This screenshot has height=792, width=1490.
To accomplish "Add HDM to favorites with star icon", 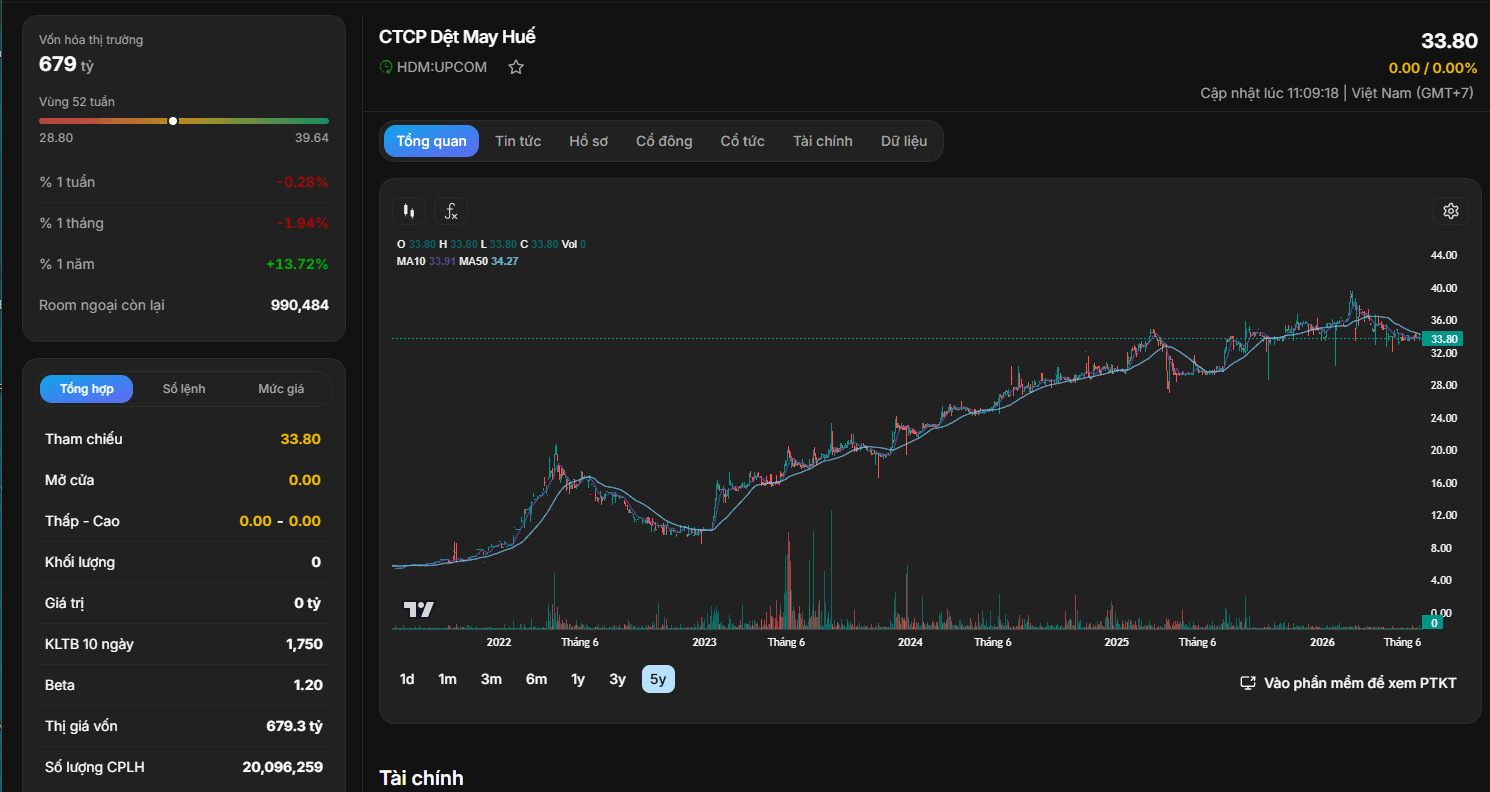I will [x=516, y=67].
